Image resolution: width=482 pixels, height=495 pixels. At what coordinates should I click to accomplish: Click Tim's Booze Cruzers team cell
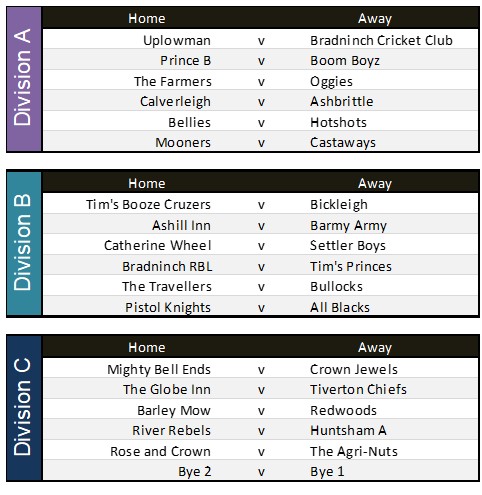[x=148, y=204]
